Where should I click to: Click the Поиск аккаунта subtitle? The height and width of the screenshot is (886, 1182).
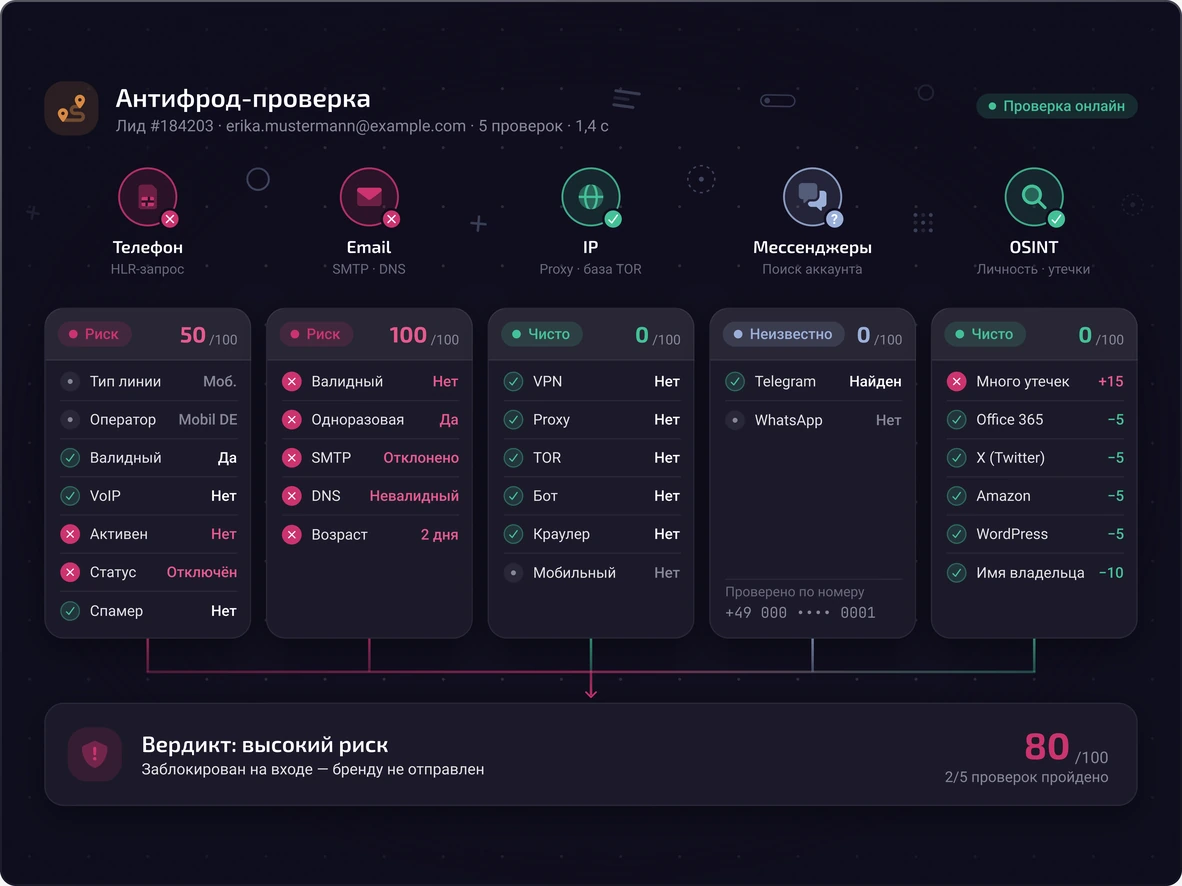click(x=813, y=269)
